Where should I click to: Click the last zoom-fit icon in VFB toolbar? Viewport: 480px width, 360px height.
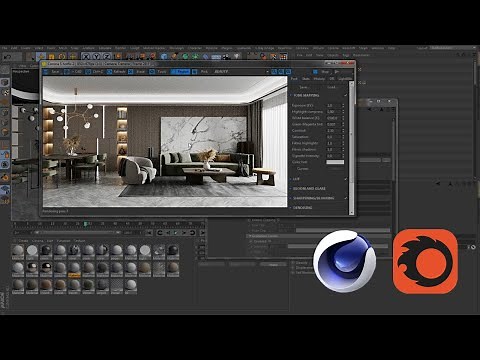pos(288,72)
